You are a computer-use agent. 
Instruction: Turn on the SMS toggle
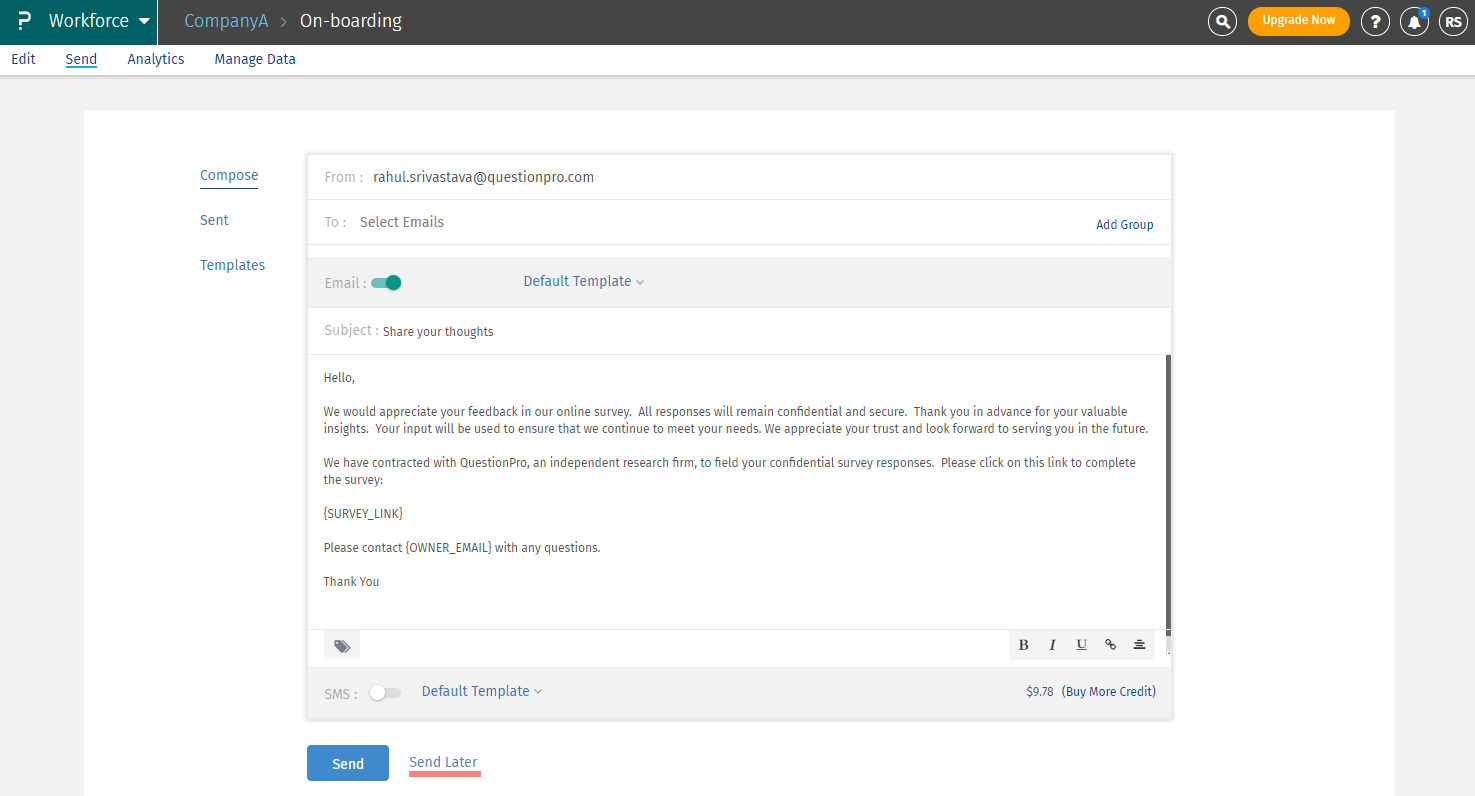(385, 692)
